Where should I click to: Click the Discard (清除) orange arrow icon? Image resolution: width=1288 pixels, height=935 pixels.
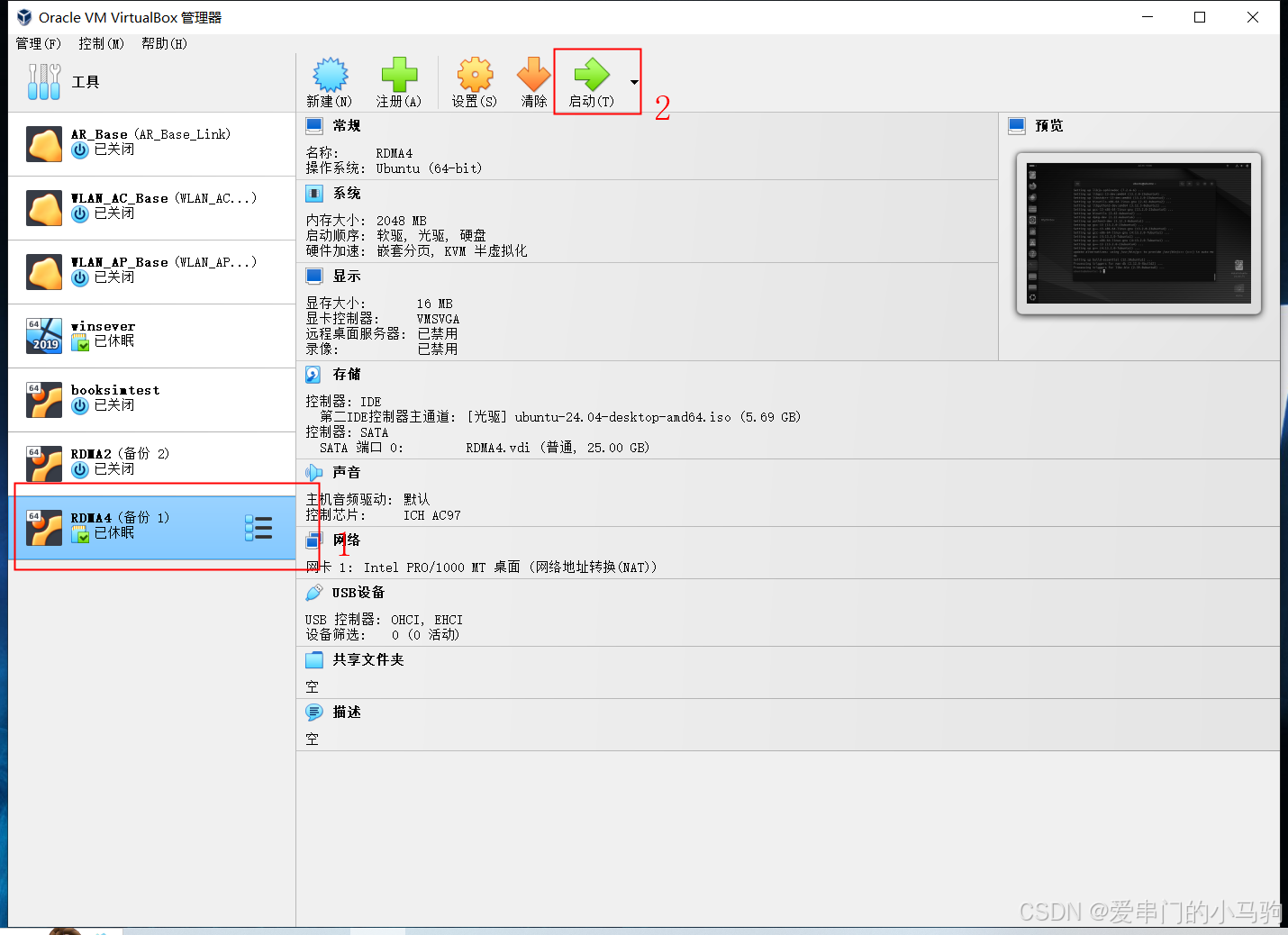pos(533,75)
